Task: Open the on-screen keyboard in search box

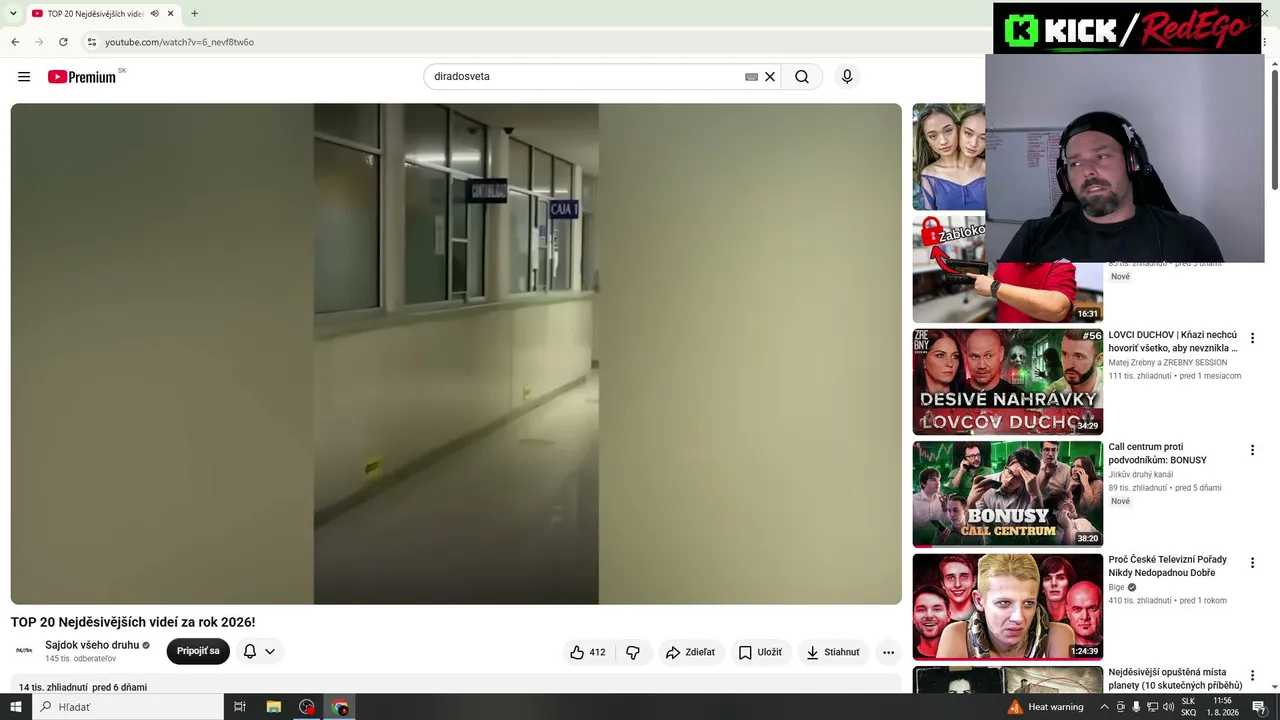Action: (x=751, y=77)
